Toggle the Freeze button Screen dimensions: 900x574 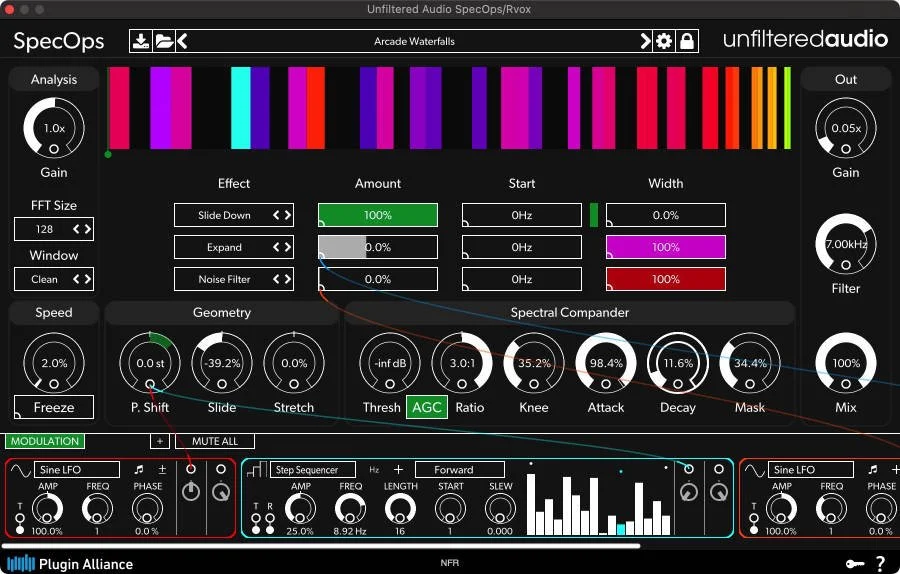pos(54,407)
